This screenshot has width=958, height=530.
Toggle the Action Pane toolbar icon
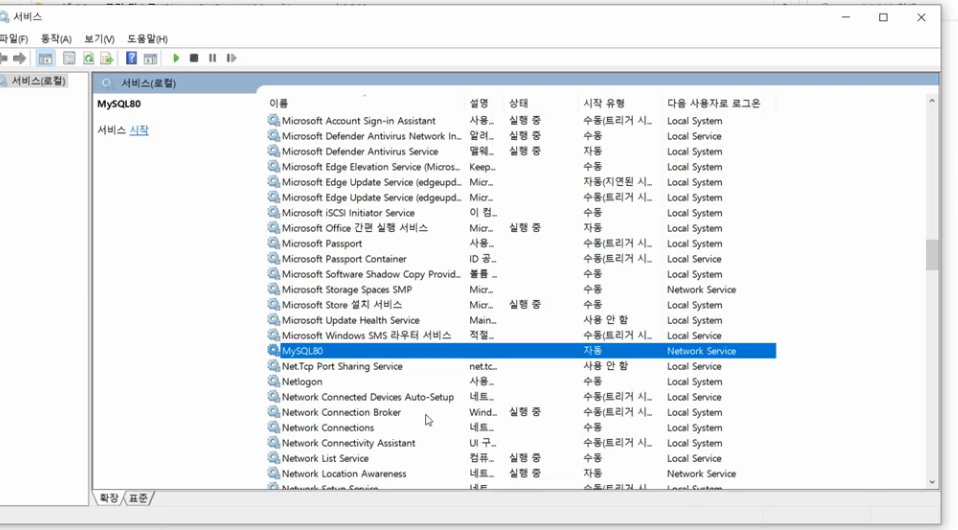coord(150,58)
